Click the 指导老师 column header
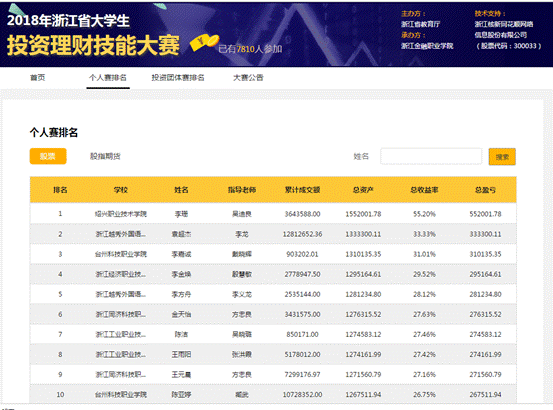Image resolution: width=553 pixels, height=410 pixels. (x=242, y=190)
